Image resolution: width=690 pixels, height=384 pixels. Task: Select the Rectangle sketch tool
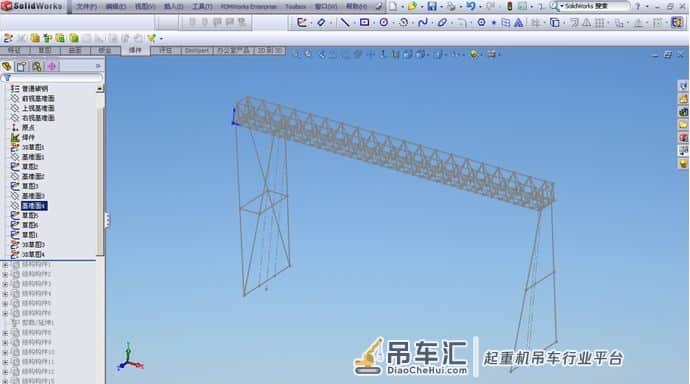(364, 22)
